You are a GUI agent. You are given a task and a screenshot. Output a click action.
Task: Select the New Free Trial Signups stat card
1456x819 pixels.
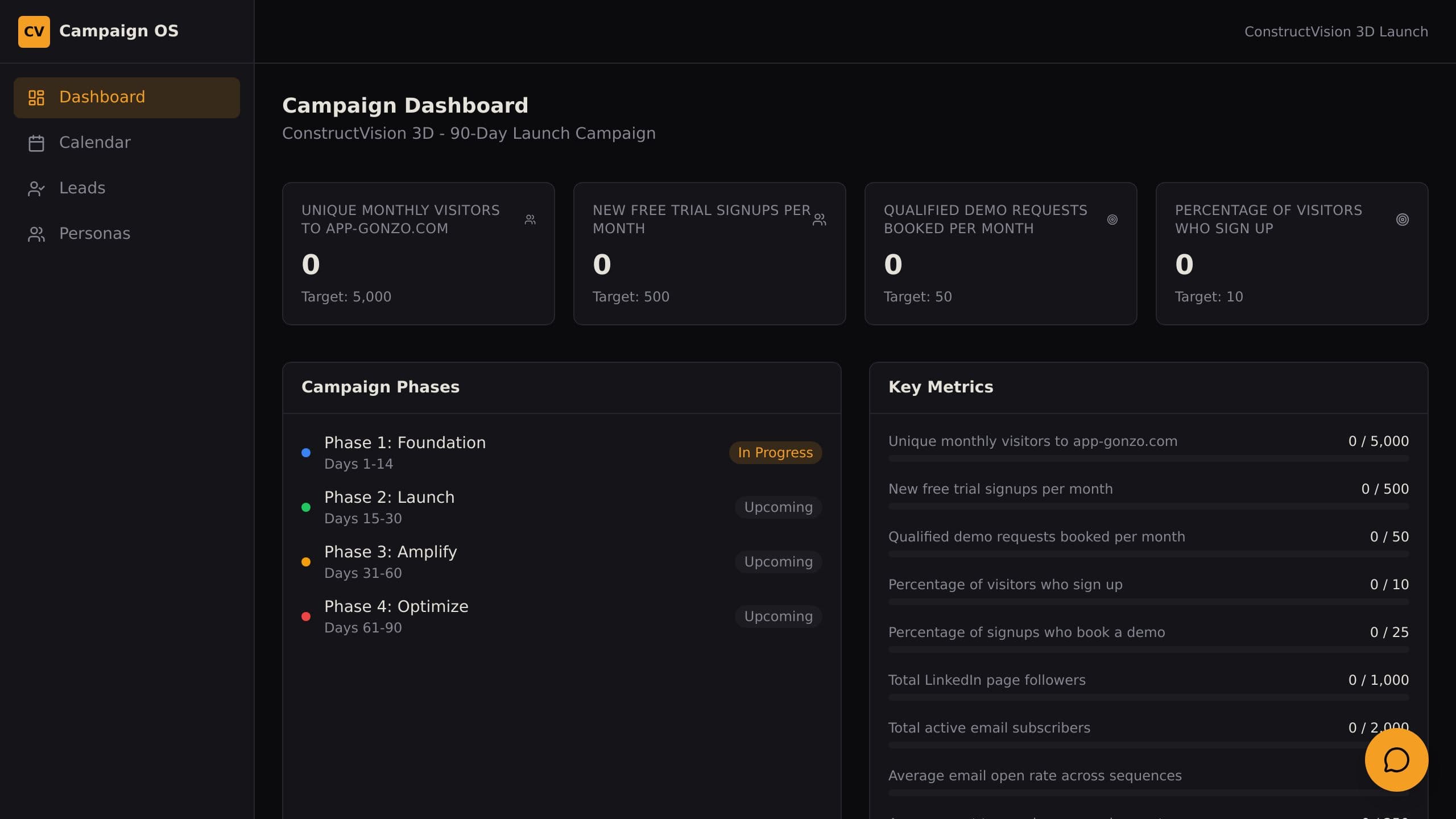(x=710, y=254)
